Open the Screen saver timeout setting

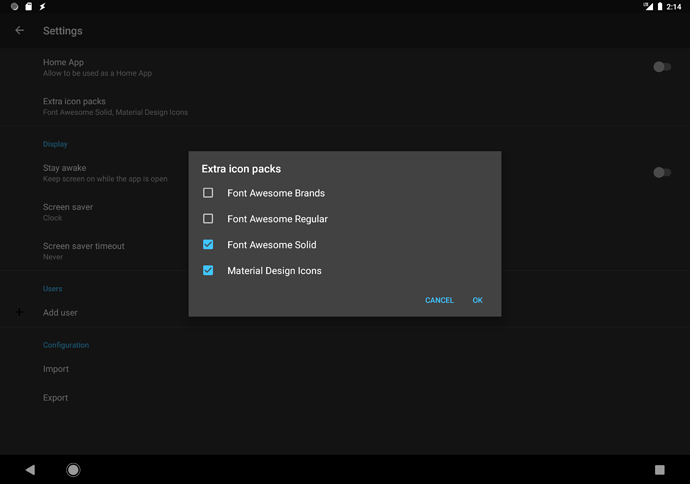pos(83,250)
